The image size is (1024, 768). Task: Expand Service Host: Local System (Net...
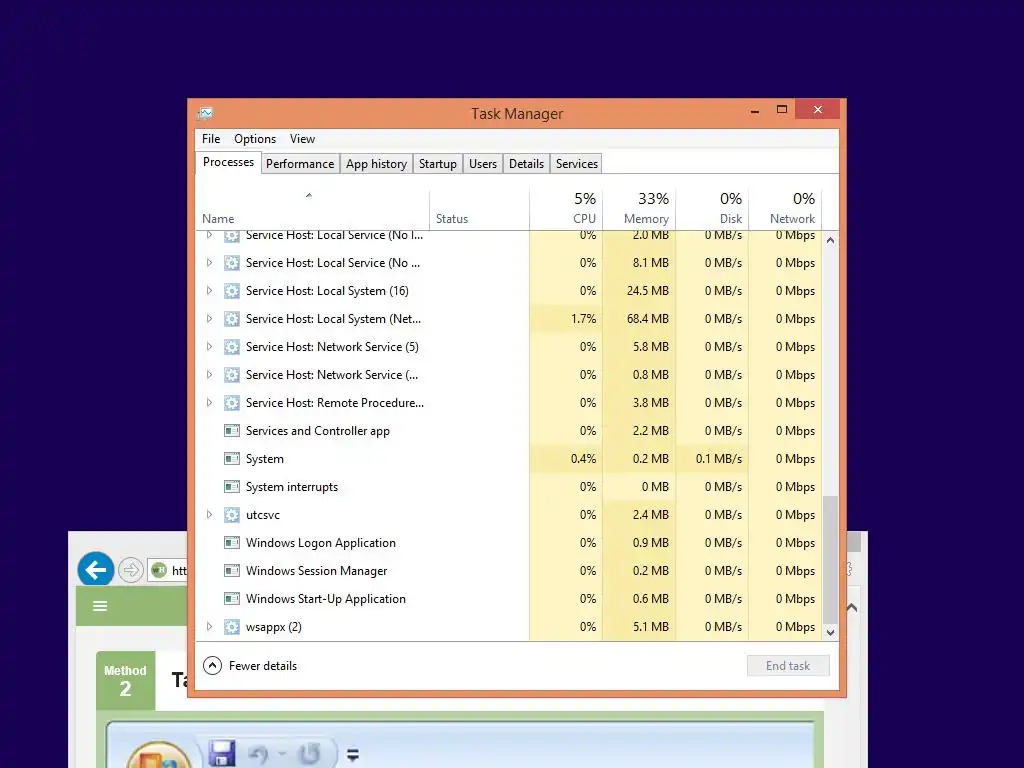209,319
